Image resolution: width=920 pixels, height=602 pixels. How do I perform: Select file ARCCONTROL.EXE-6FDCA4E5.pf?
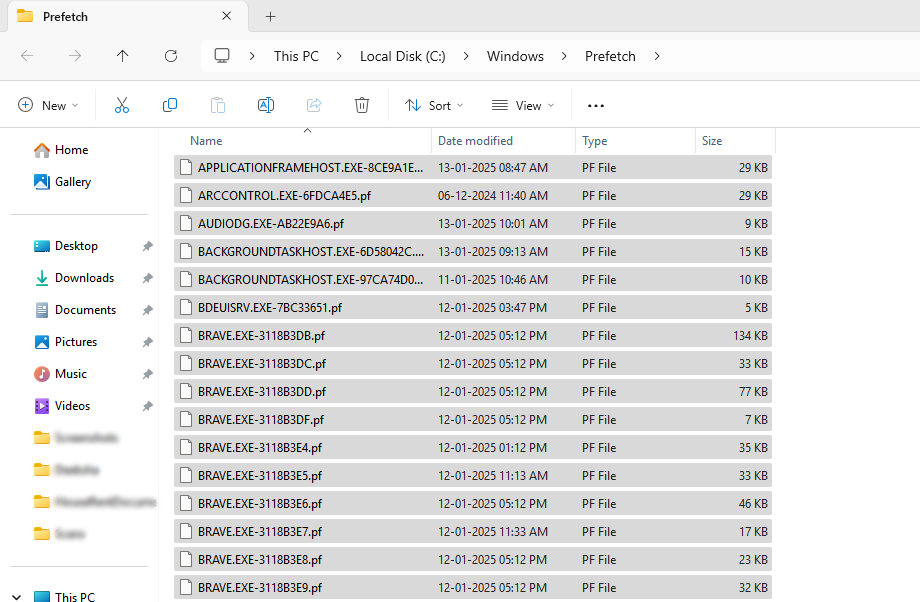tap(473, 195)
